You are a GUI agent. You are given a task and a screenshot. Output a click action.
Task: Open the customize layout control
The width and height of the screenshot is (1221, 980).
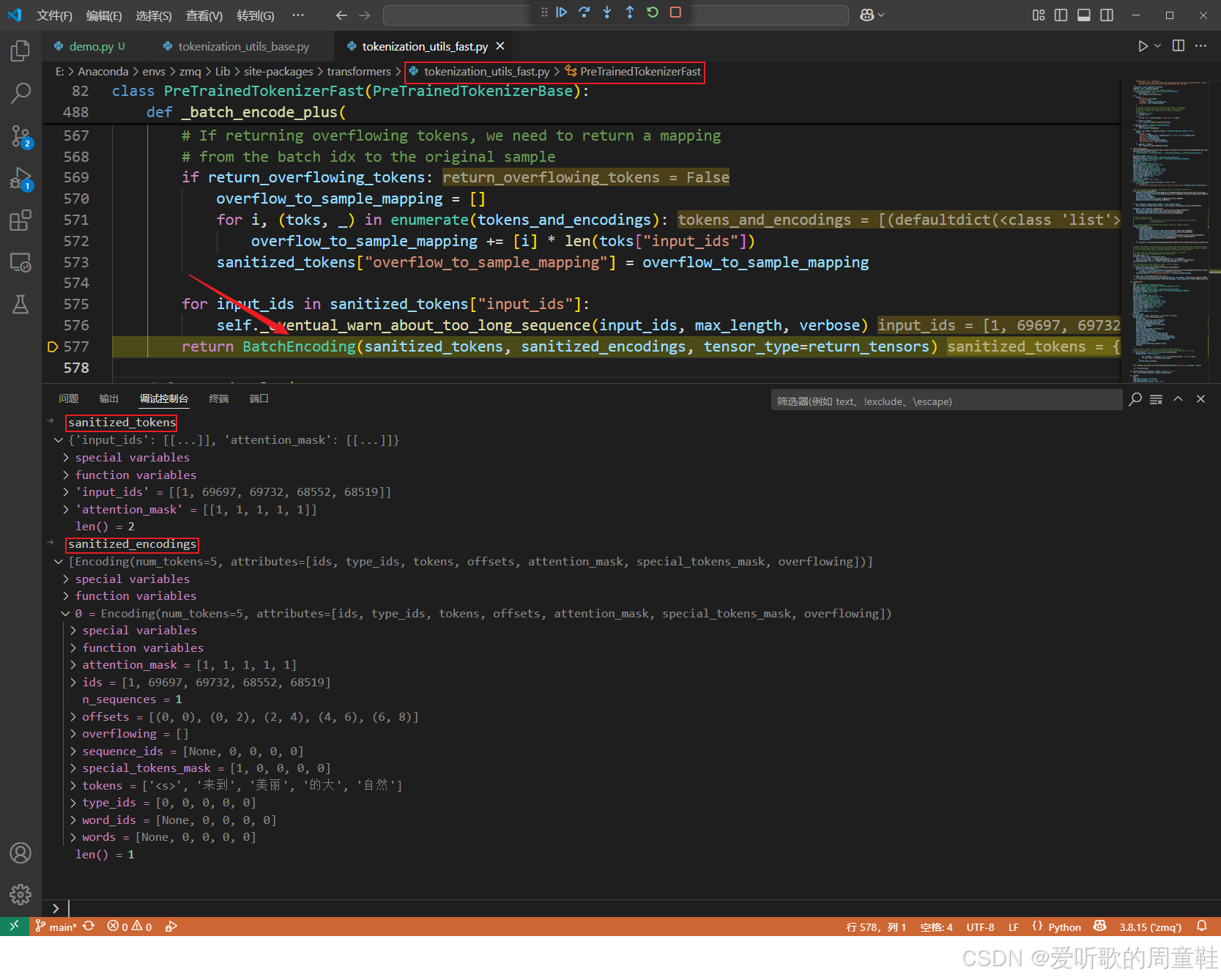point(1039,15)
